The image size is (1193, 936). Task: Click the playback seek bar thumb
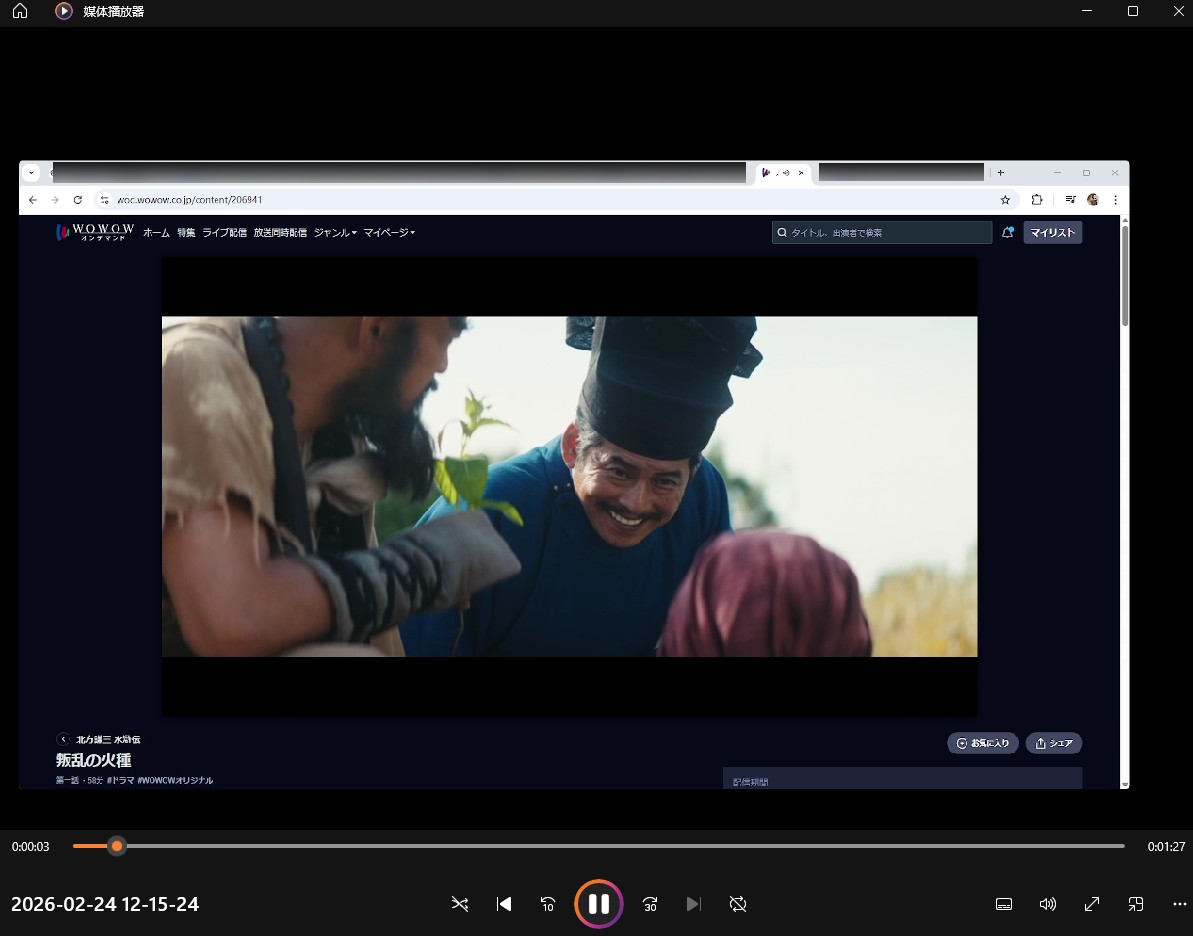[x=117, y=846]
